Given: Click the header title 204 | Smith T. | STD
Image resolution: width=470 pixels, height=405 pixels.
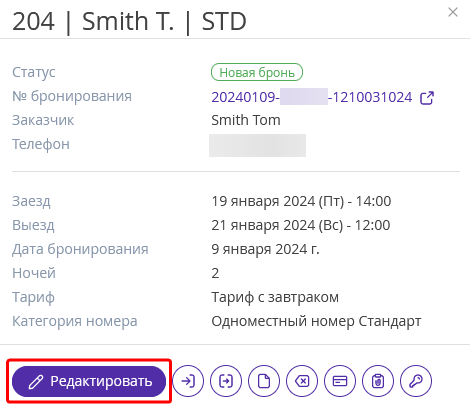Looking at the screenshot, I should pos(129,21).
